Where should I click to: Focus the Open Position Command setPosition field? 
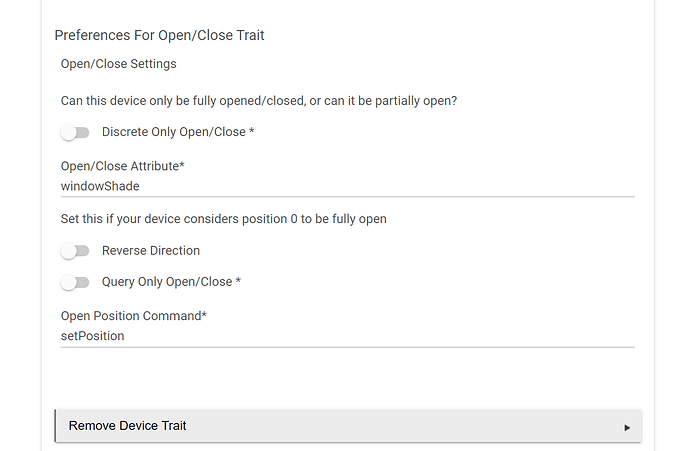pos(348,336)
